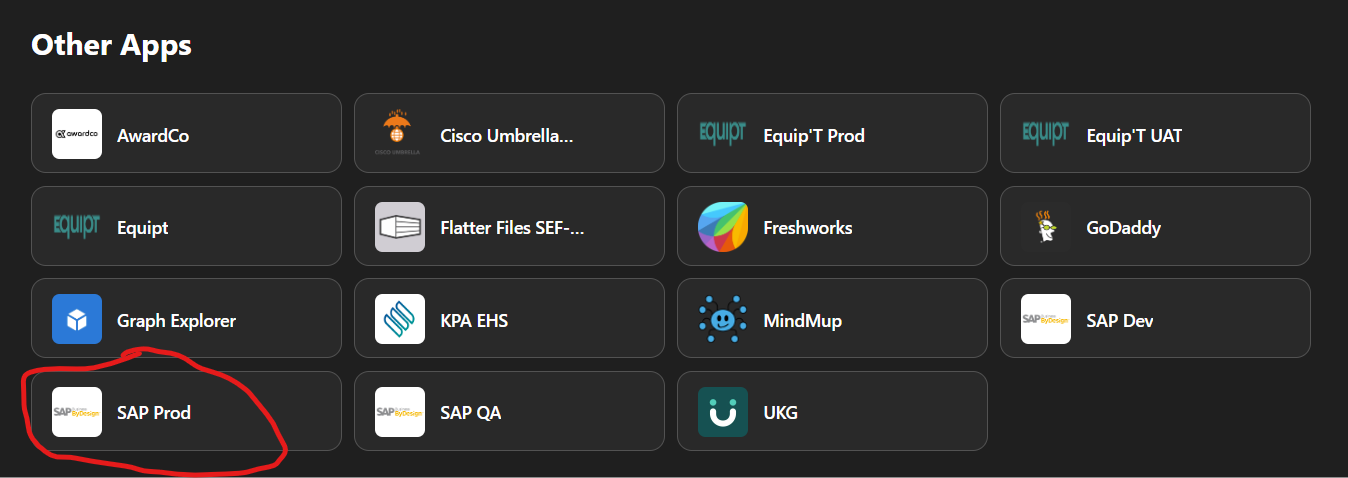Launch the app labeled AwardCo

pos(153,136)
